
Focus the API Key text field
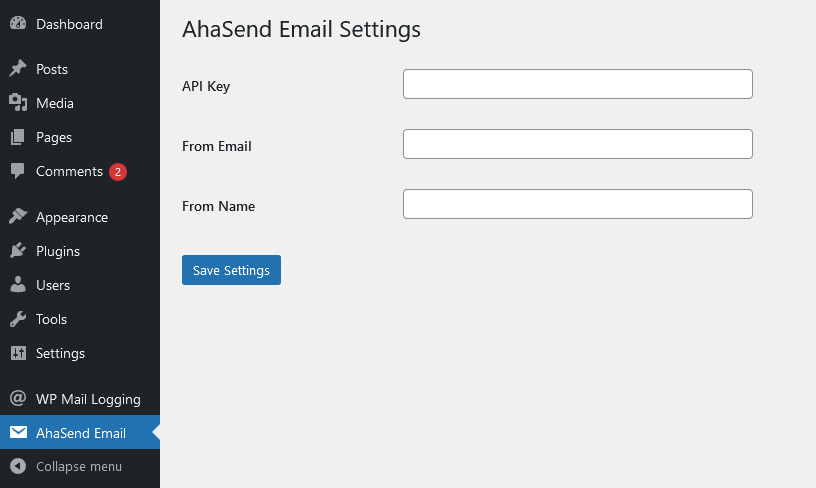(x=578, y=84)
